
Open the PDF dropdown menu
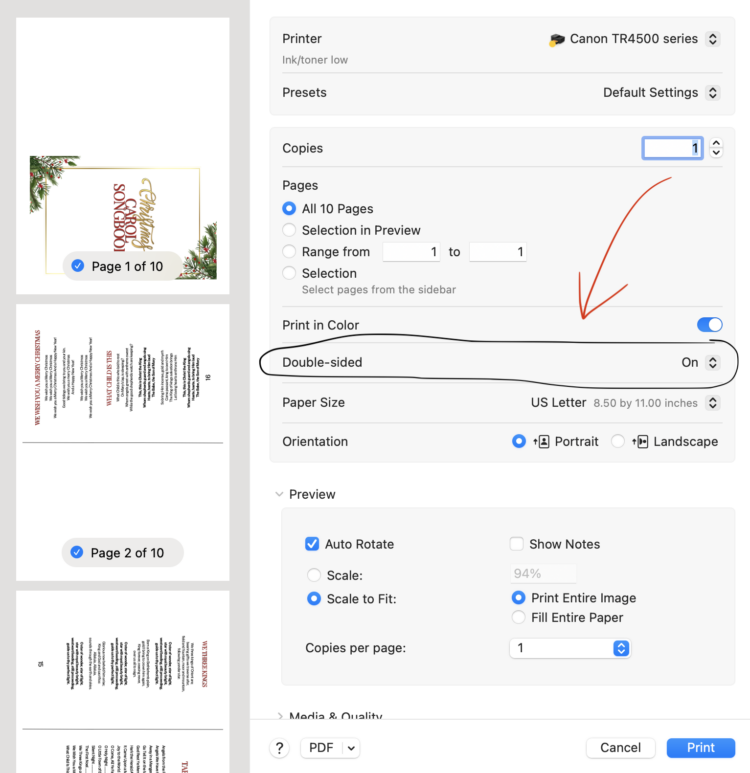[333, 748]
